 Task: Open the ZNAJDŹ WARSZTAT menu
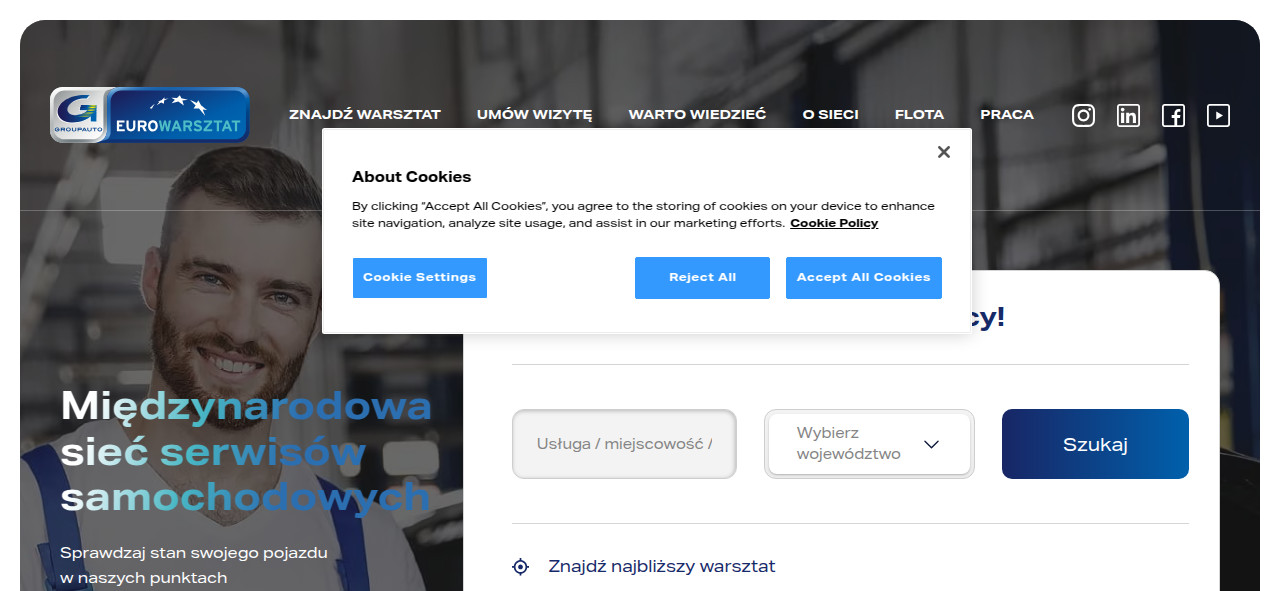(x=365, y=115)
